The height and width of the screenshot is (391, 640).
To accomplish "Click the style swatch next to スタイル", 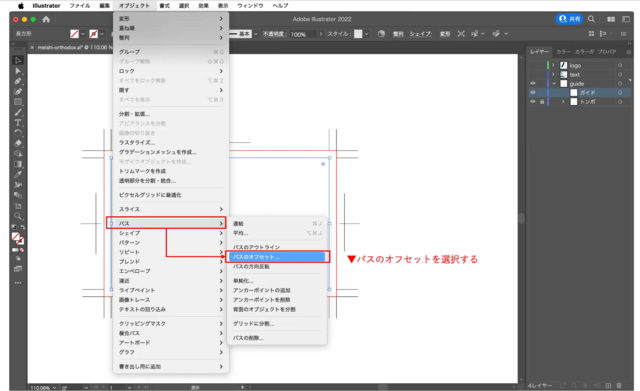I will tap(358, 34).
